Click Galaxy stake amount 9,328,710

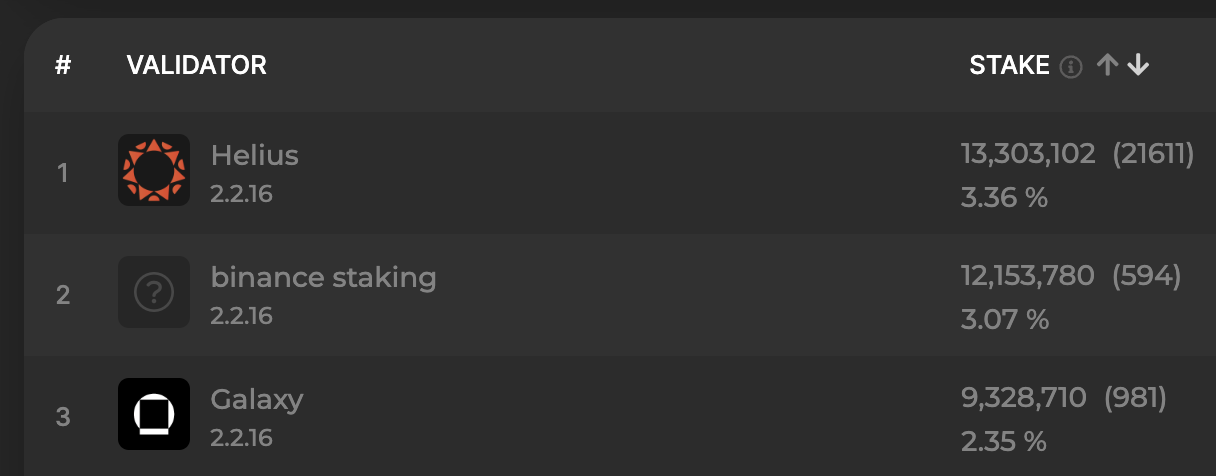(1023, 399)
